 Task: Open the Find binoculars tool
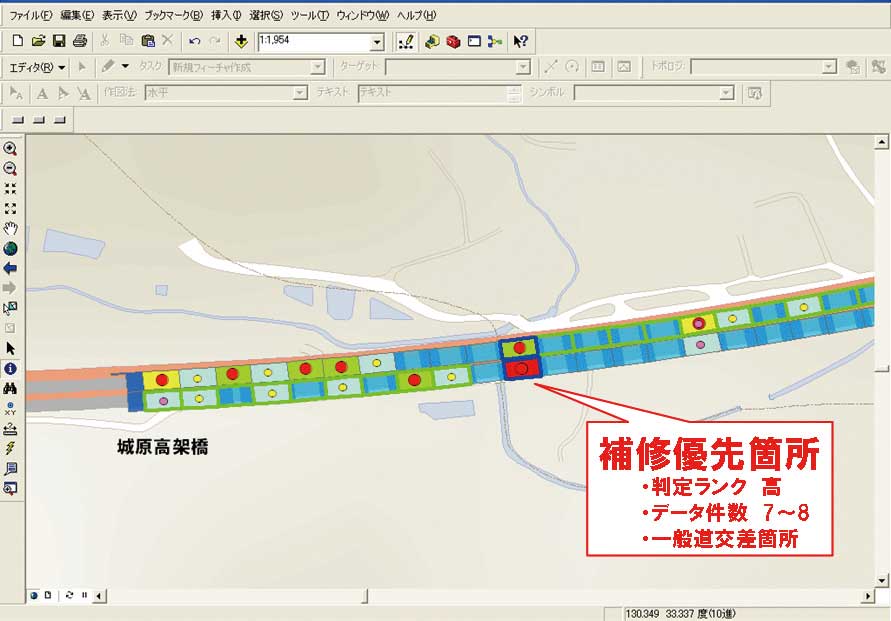[10, 388]
